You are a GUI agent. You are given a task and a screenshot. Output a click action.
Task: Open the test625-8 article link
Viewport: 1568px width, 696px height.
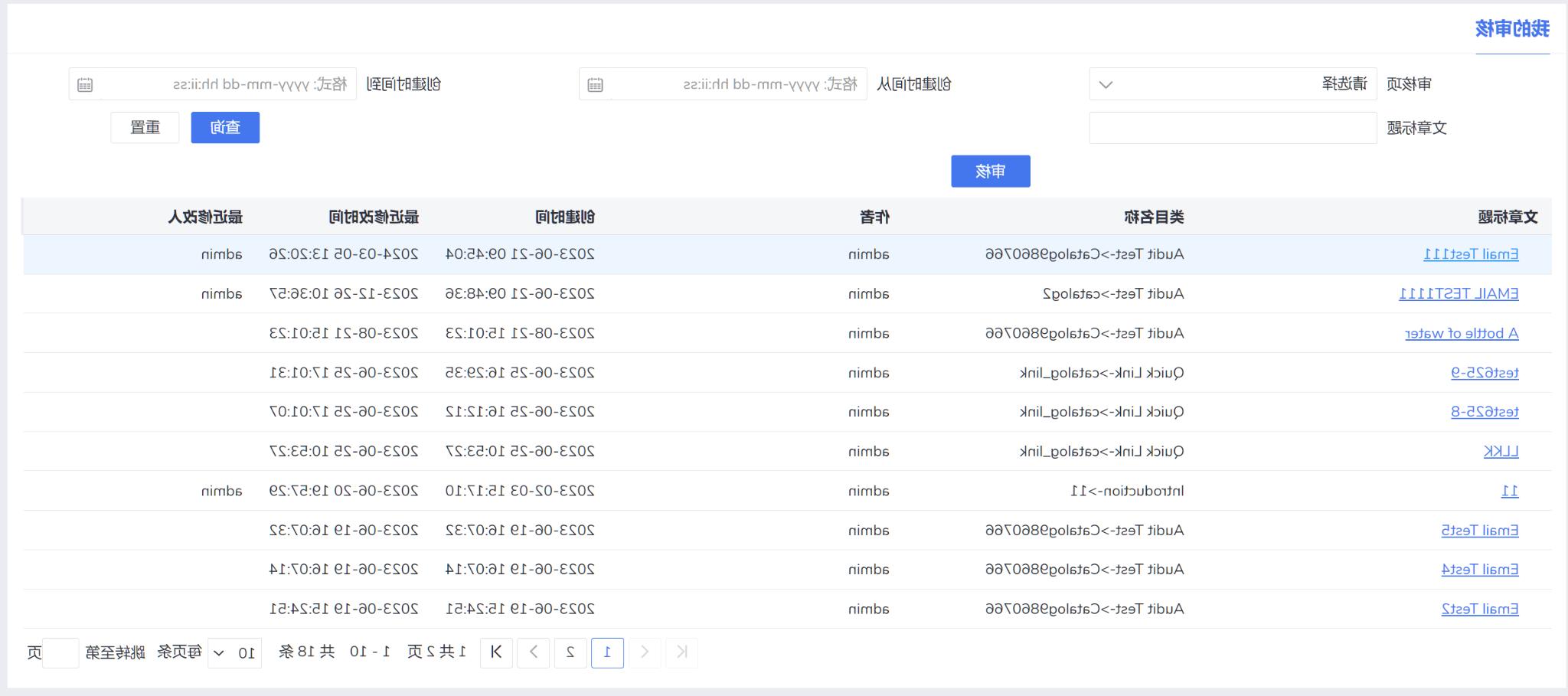[1485, 412]
